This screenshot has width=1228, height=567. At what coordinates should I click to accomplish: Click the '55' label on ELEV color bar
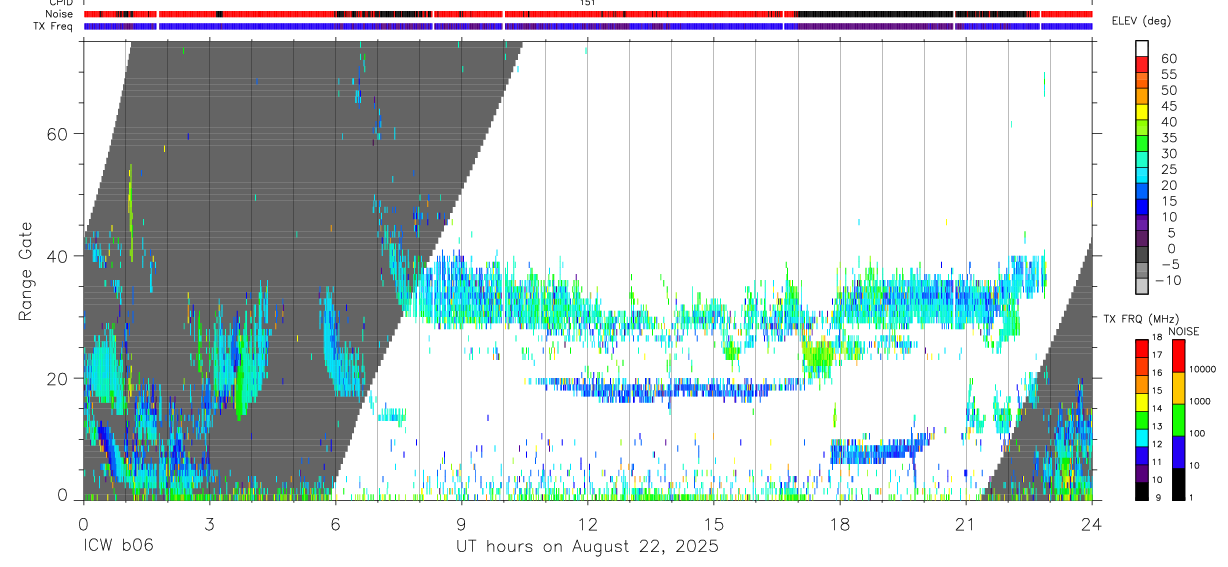tap(1168, 74)
